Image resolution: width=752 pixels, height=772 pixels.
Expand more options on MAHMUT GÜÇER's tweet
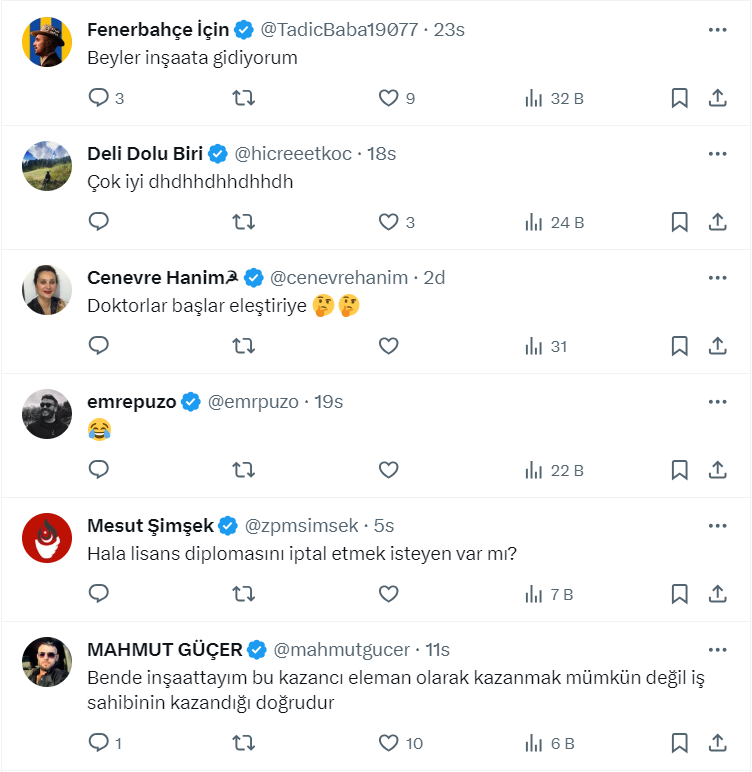(717, 649)
